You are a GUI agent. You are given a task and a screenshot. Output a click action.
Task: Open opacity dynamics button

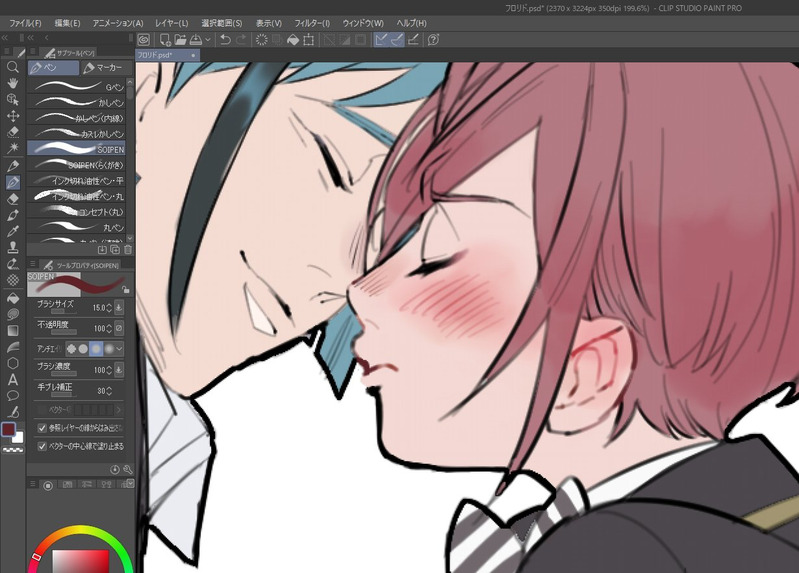(x=119, y=328)
